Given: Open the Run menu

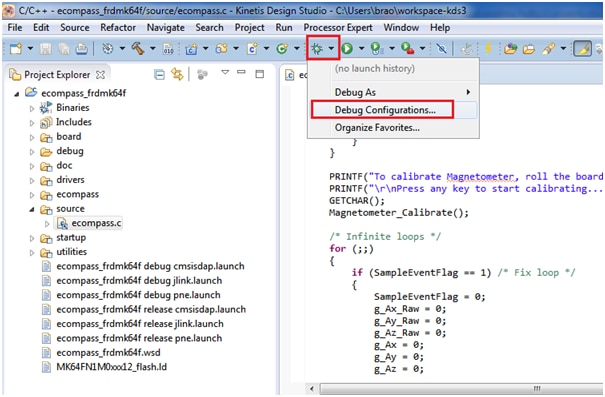Looking at the screenshot, I should tap(284, 28).
